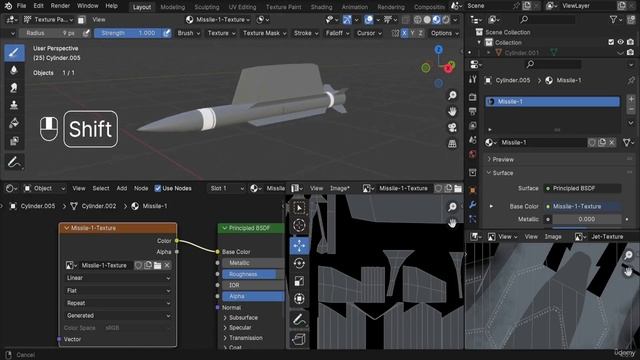Select the UV editor's select box tool
Viewport: 640px width, 360px height.
click(299, 208)
